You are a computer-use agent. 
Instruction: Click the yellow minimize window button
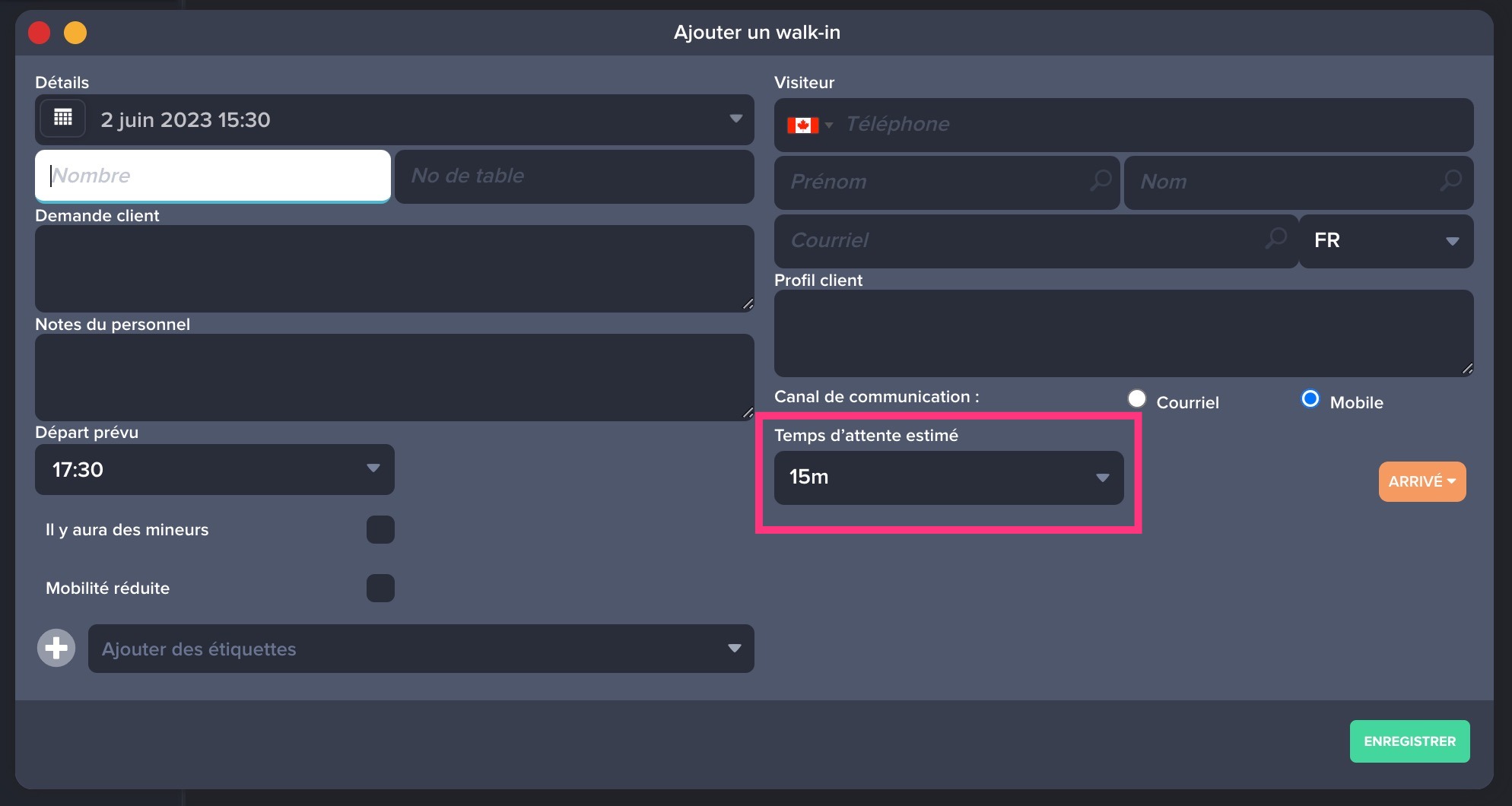click(x=75, y=33)
